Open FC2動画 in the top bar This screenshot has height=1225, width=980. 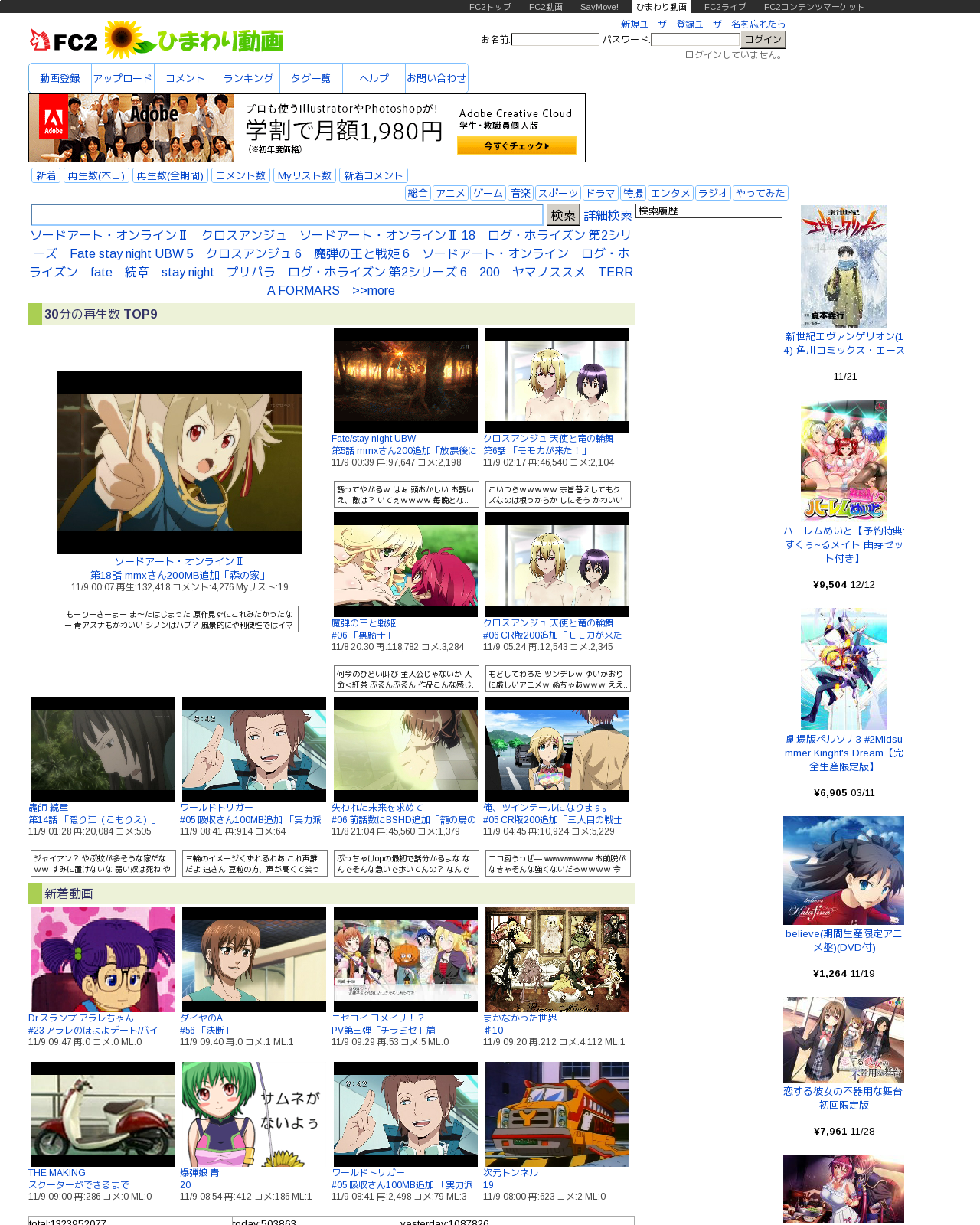pos(545,7)
